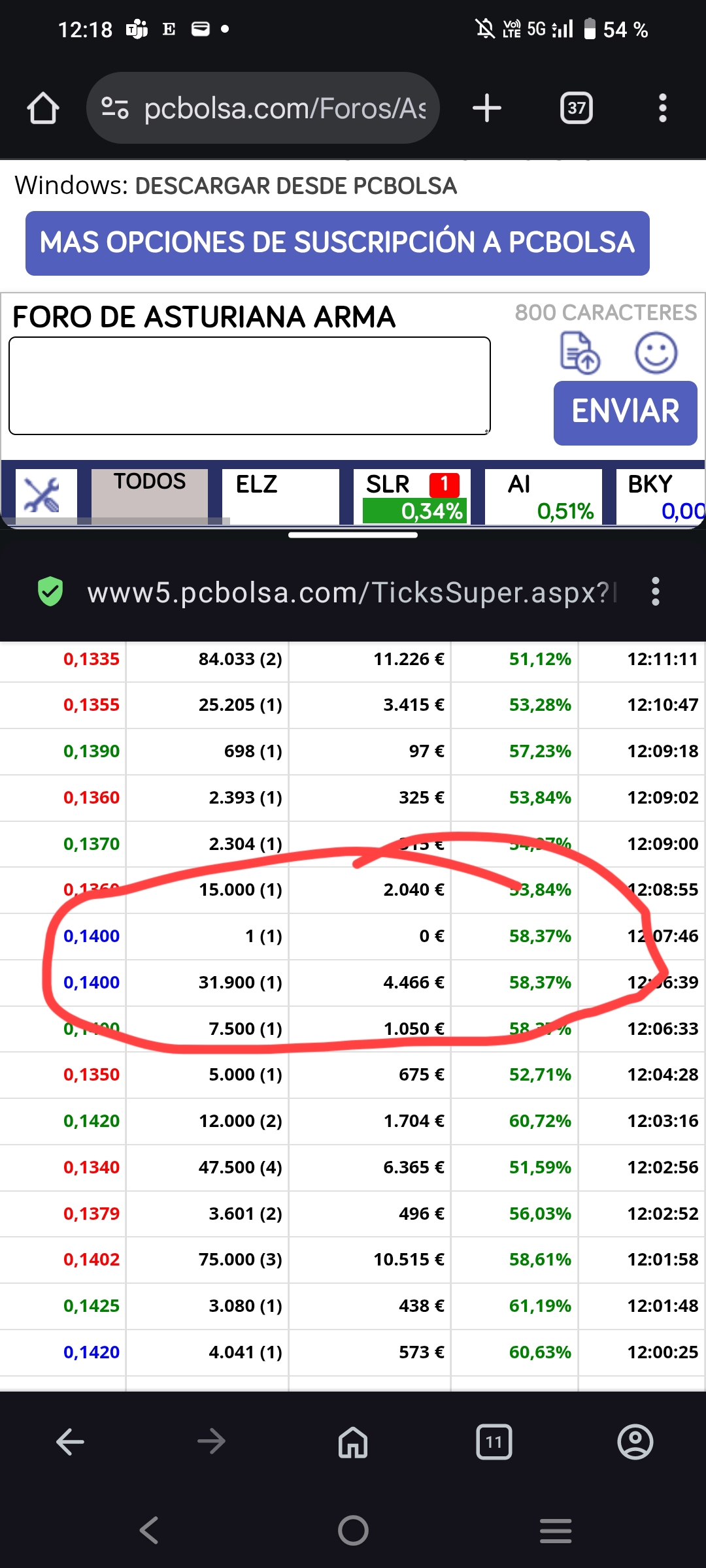The image size is (706, 1568).
Task: Go forward in the lower browser
Action: [x=212, y=1441]
